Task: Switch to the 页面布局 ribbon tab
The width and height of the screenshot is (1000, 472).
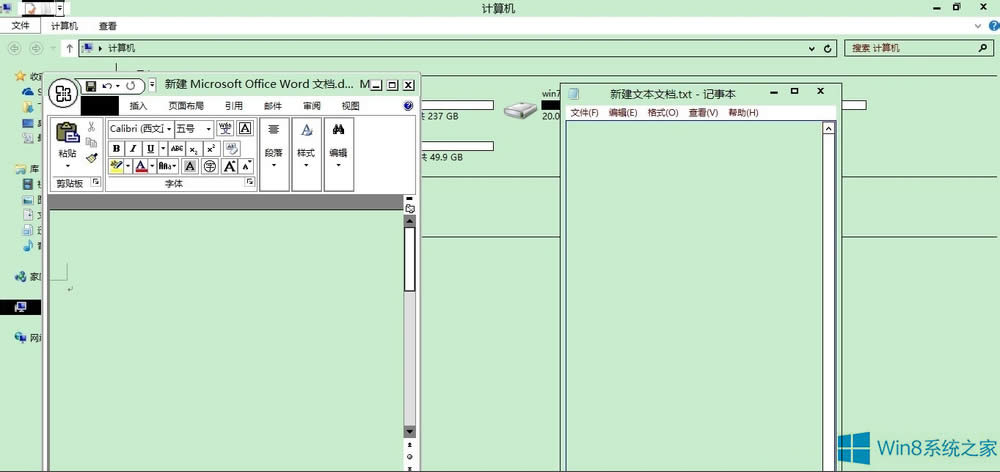Action: 186,106
